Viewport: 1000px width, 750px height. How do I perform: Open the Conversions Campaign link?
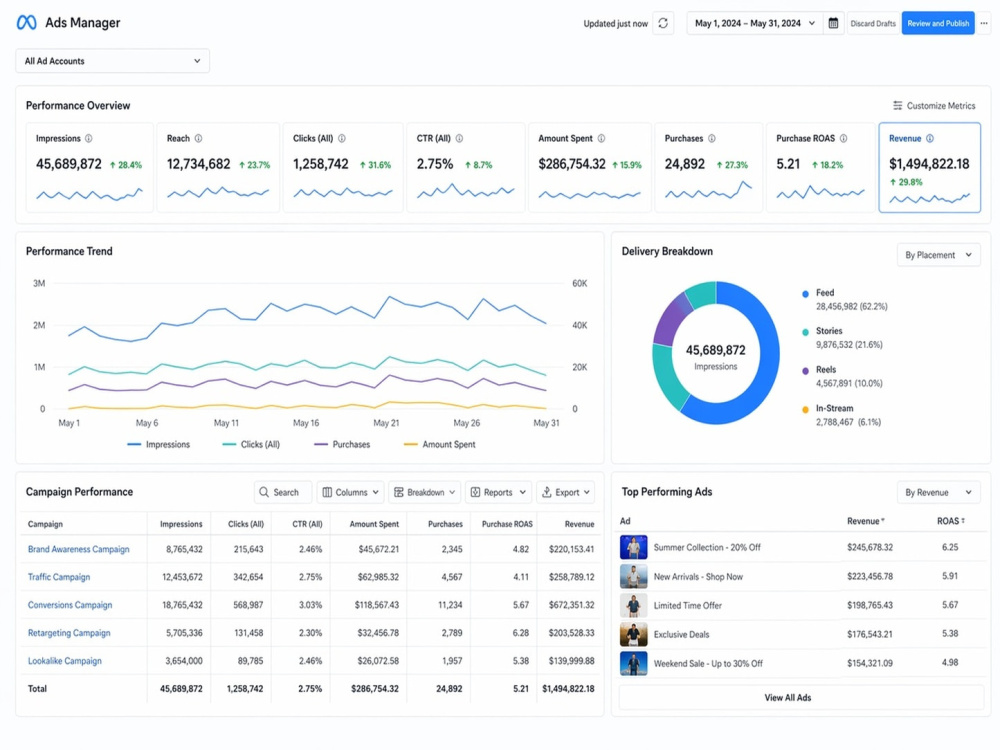[70, 605]
